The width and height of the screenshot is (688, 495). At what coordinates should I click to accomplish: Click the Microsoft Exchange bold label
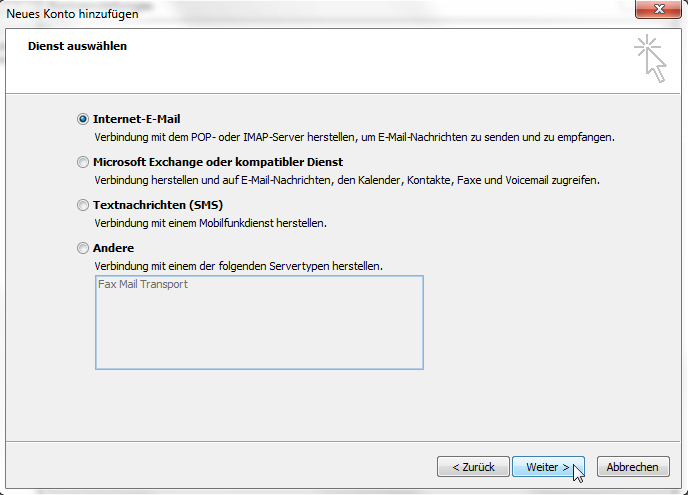[x=218, y=162]
